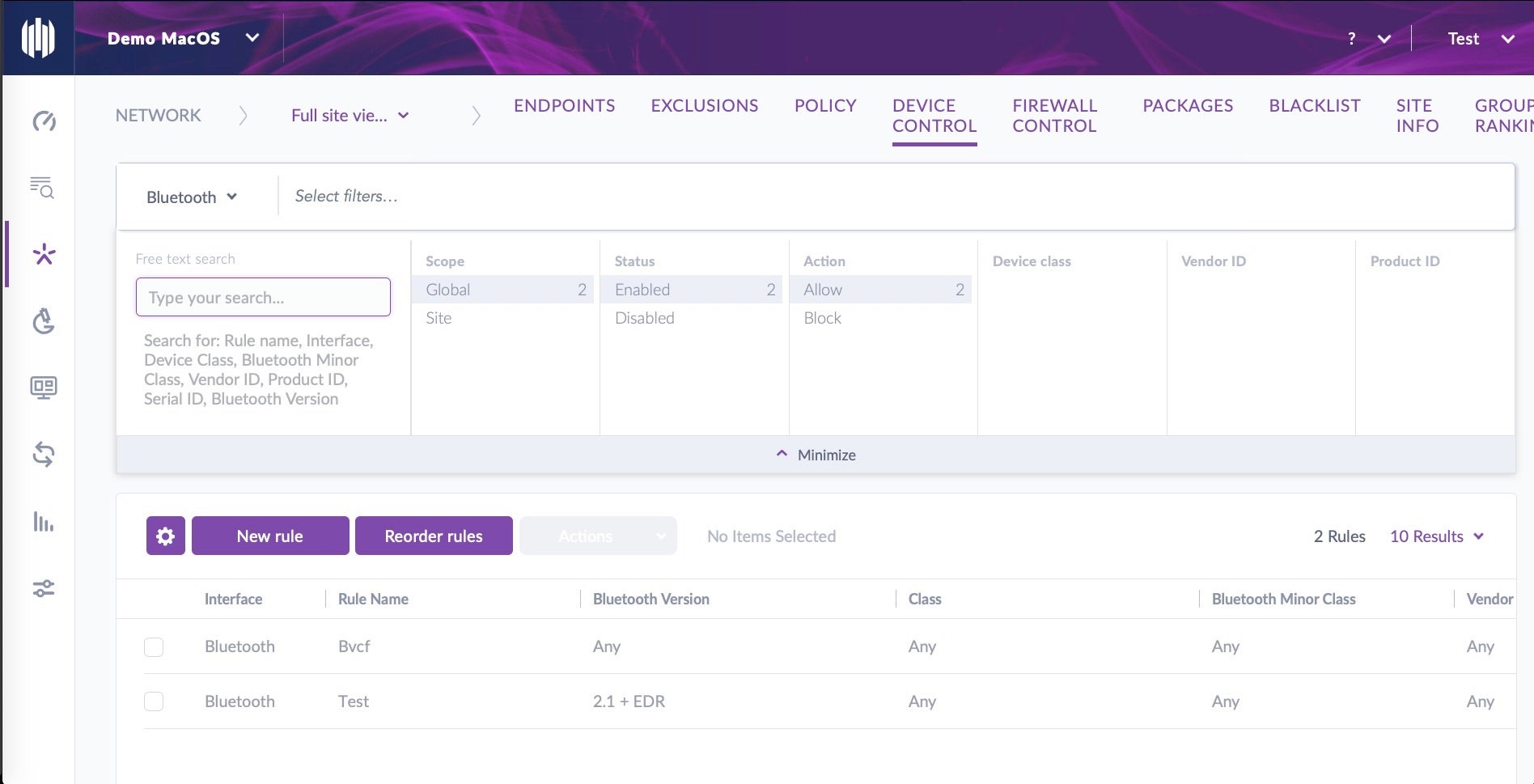Open the monitor display icon in sidebar
Viewport: 1534px width, 784px height.
pyautogui.click(x=44, y=388)
